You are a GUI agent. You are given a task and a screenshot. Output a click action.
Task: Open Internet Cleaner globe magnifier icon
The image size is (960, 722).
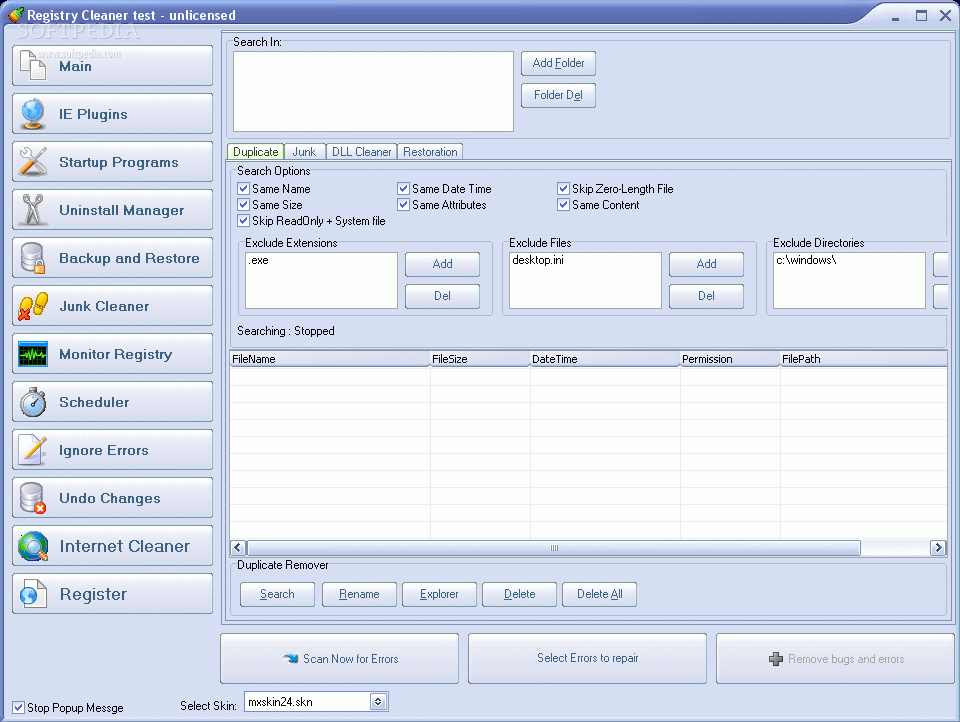pos(32,546)
